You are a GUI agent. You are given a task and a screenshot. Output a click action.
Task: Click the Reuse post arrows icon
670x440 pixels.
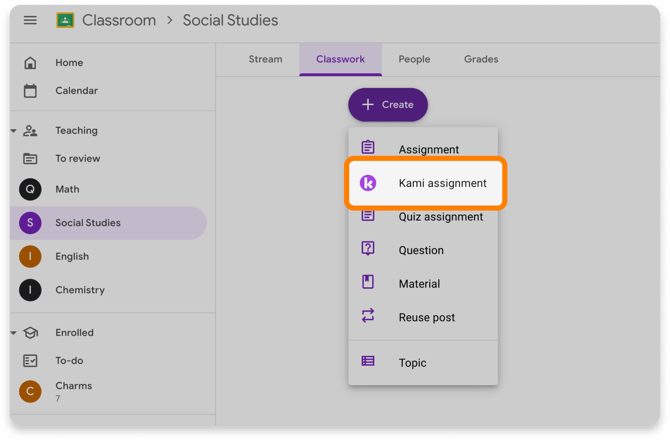(x=368, y=316)
